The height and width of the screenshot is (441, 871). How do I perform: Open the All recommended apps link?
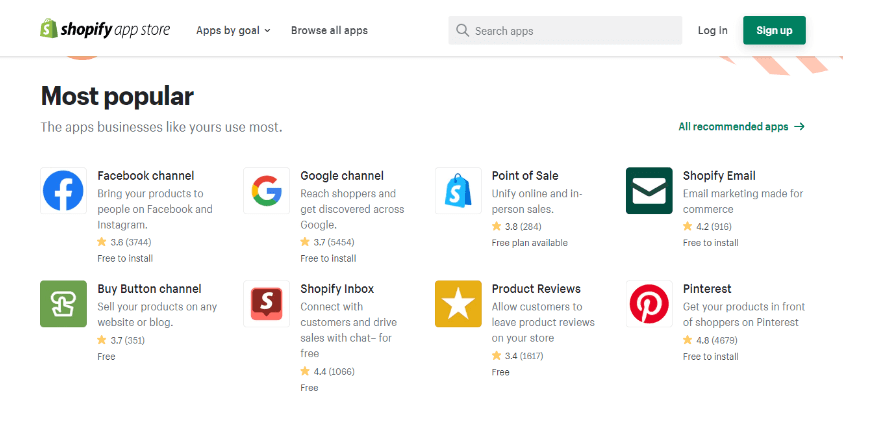click(742, 127)
